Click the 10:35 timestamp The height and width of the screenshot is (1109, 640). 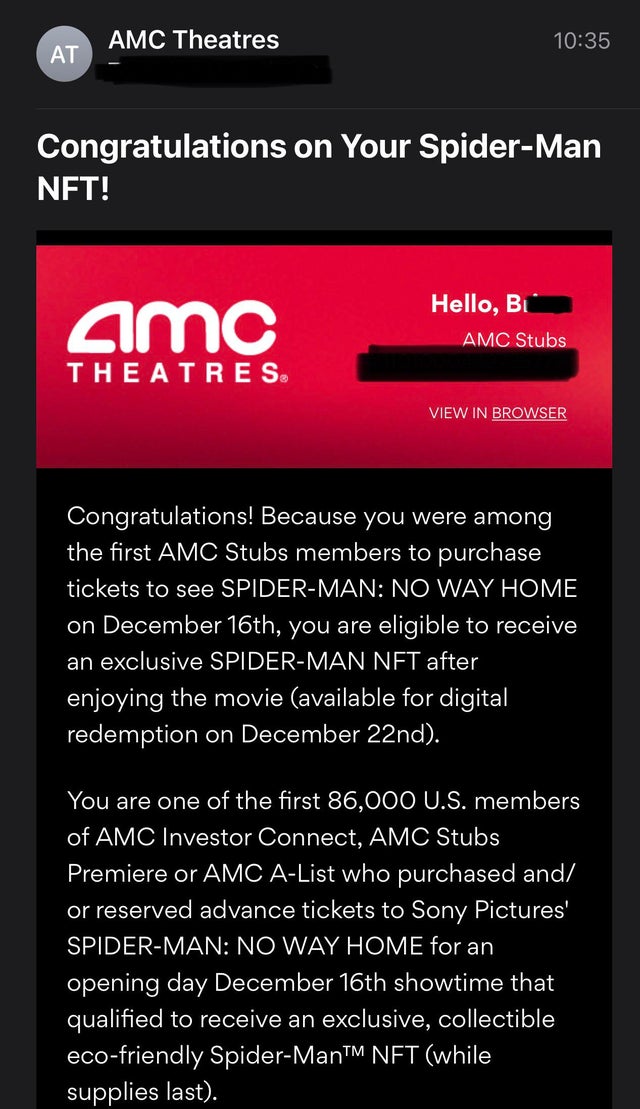tap(582, 41)
